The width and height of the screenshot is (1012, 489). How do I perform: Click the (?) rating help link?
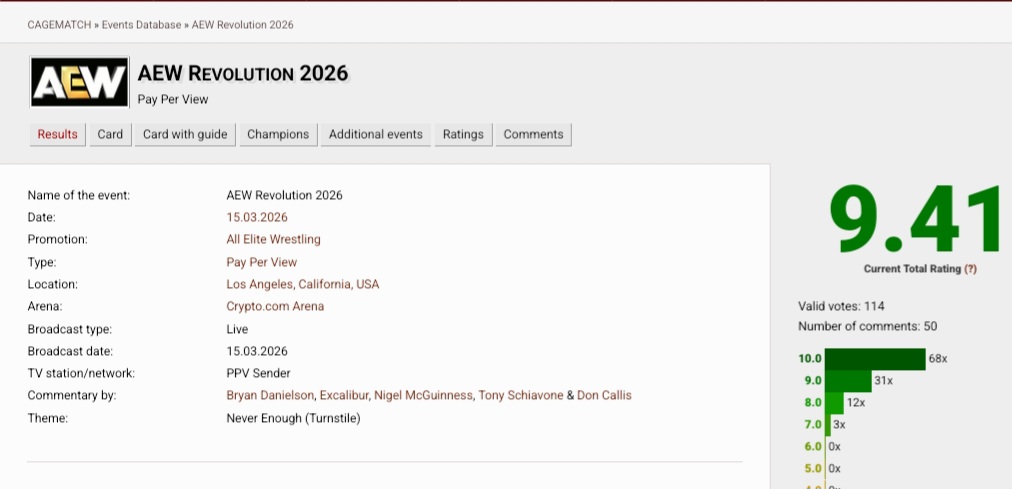pyautogui.click(x=970, y=269)
